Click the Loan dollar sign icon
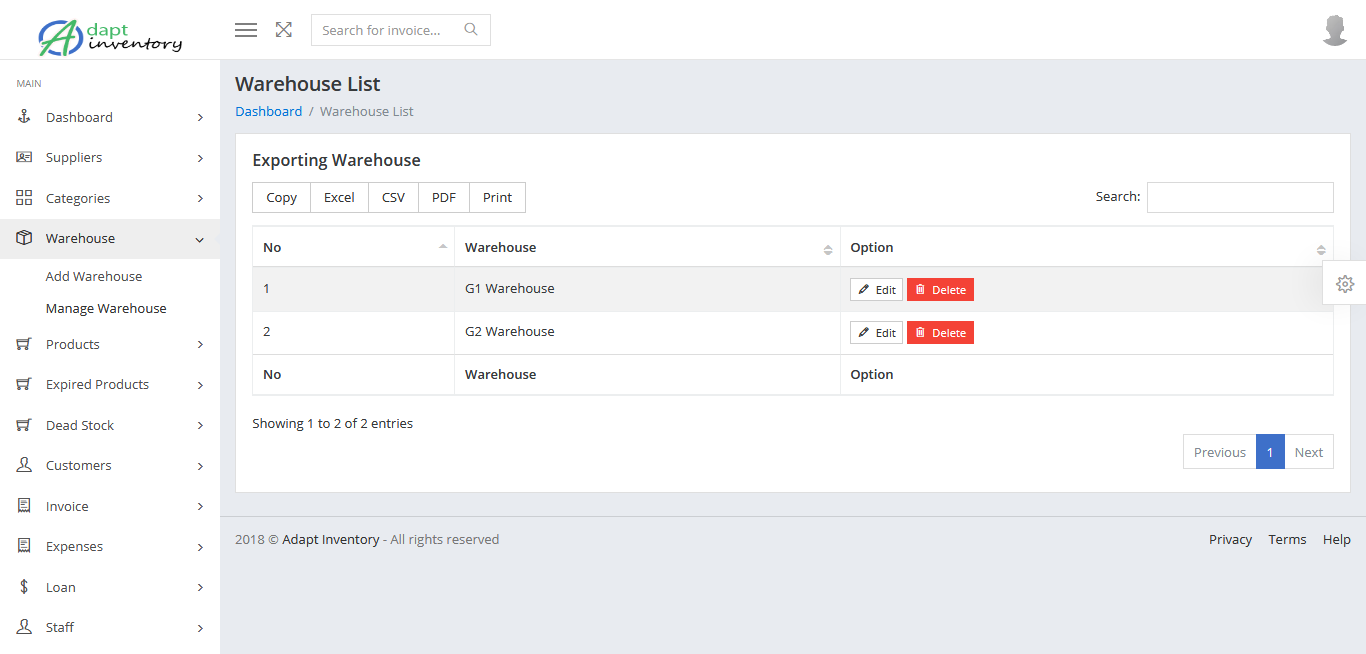Screen dimensions: 1366x654 click(25, 587)
